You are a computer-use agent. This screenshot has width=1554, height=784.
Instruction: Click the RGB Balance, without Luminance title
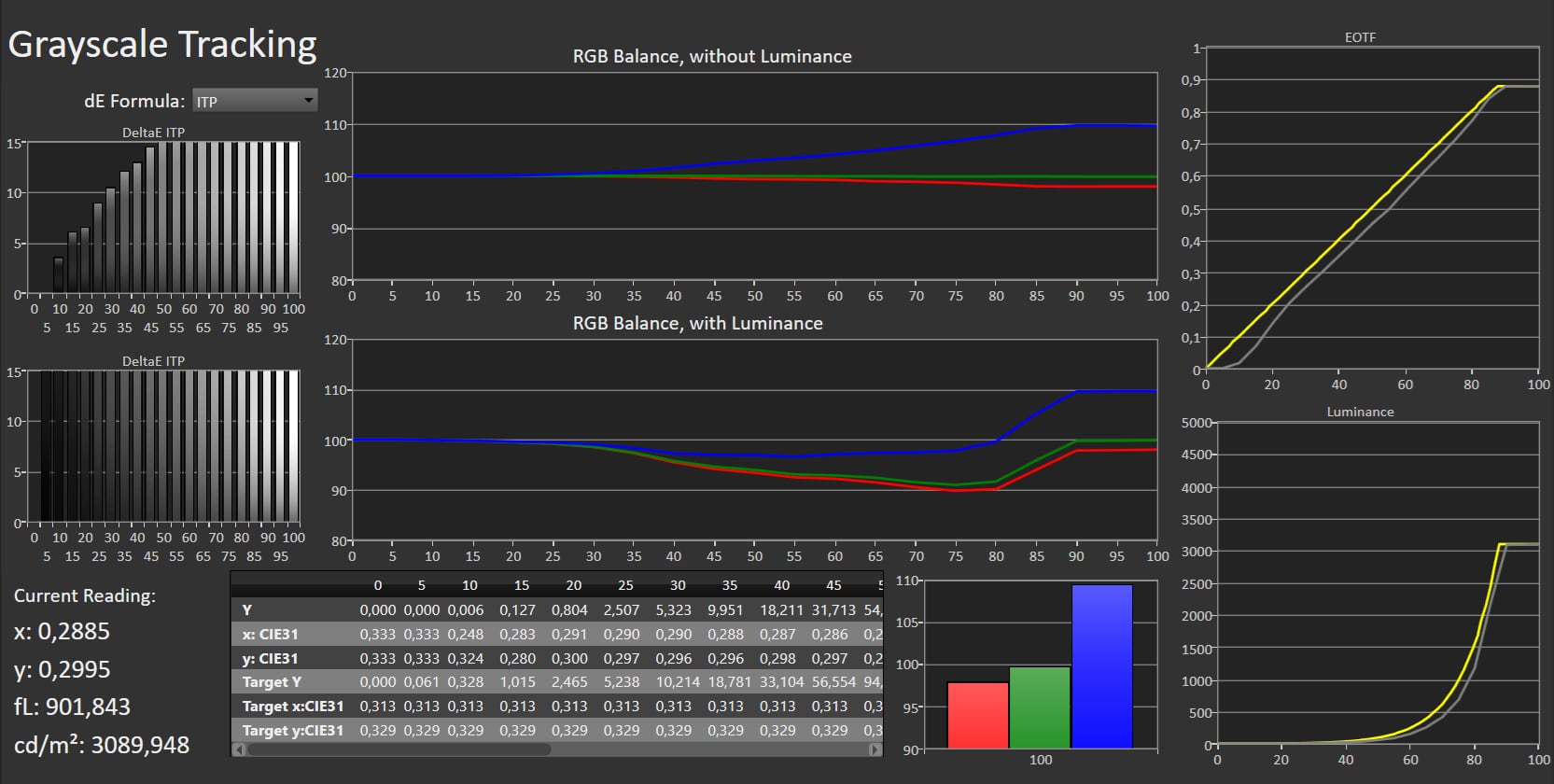tap(712, 57)
